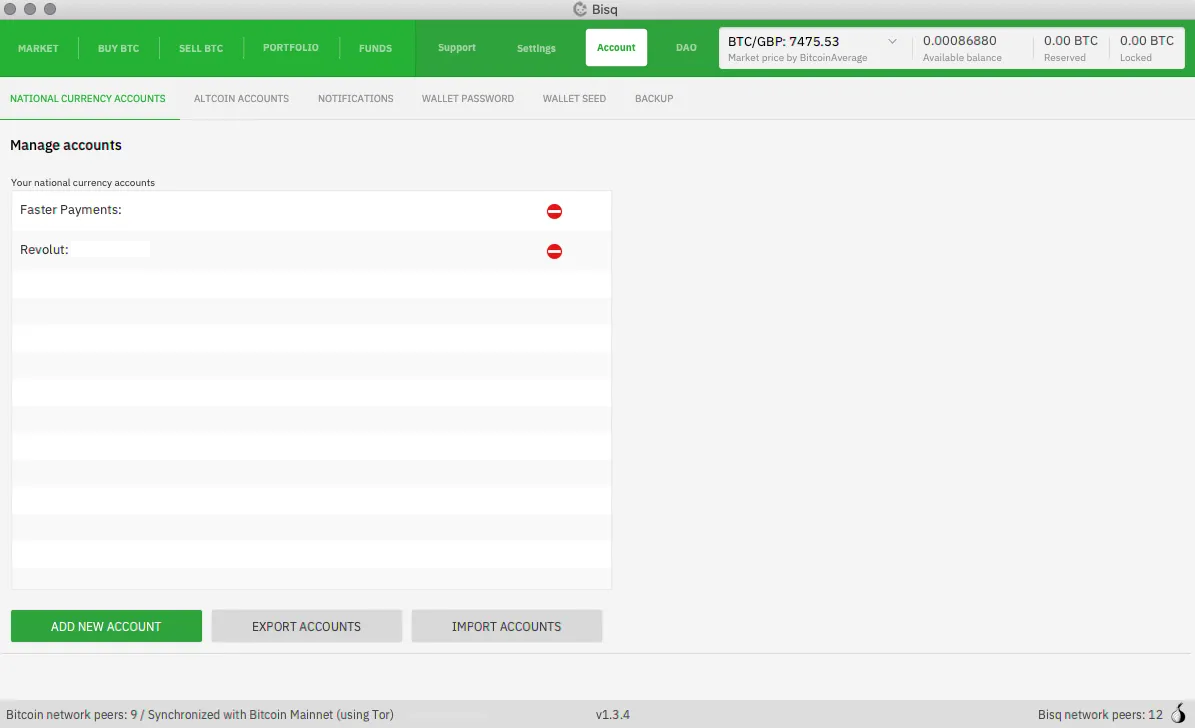Go to Buy BTC section
The width and height of the screenshot is (1195, 728).
point(118,48)
